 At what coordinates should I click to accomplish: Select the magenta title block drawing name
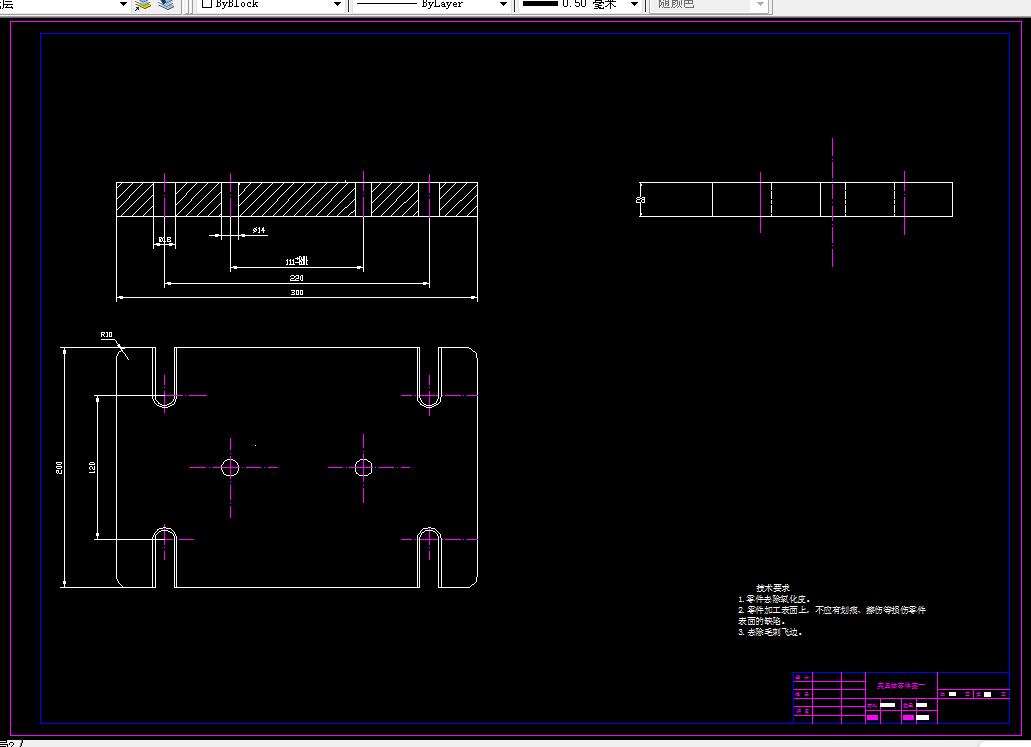(x=901, y=685)
